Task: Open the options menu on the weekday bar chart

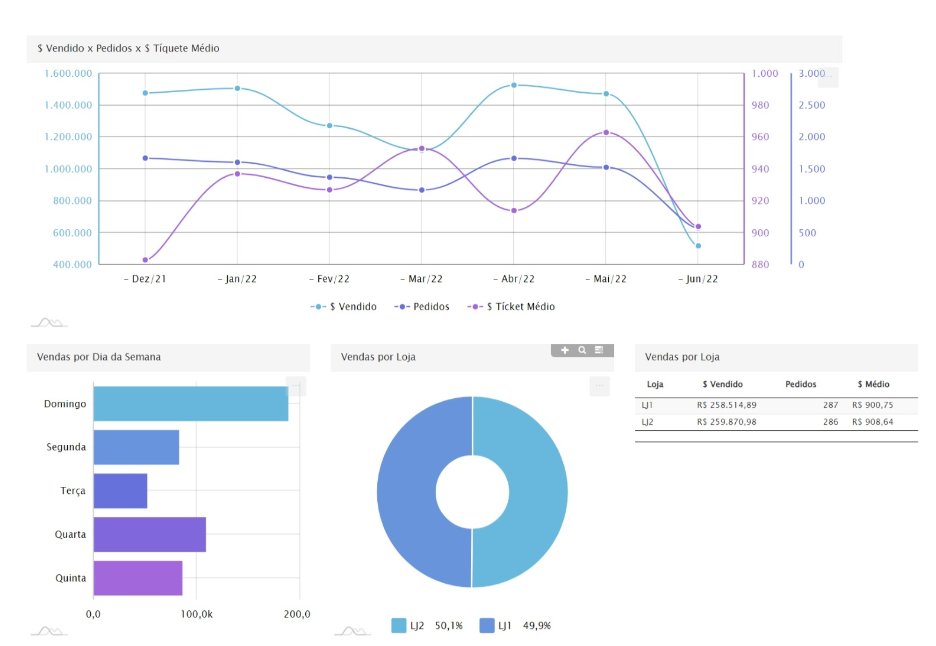Action: (295, 386)
